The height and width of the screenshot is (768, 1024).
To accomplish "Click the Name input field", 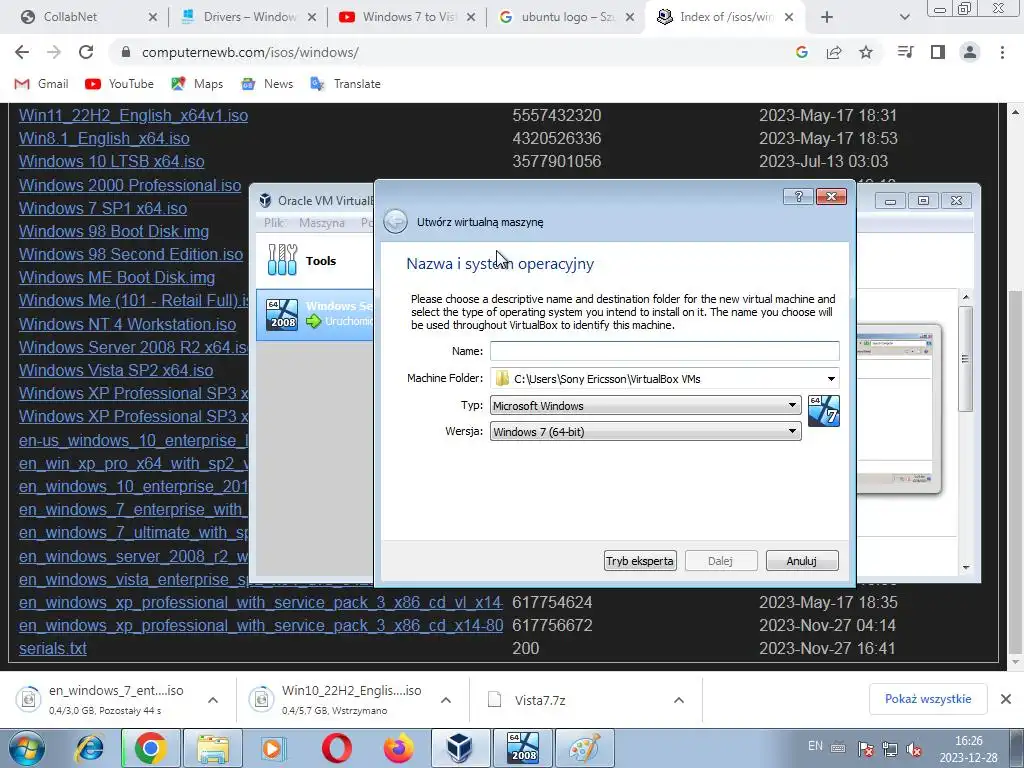I will pos(665,351).
